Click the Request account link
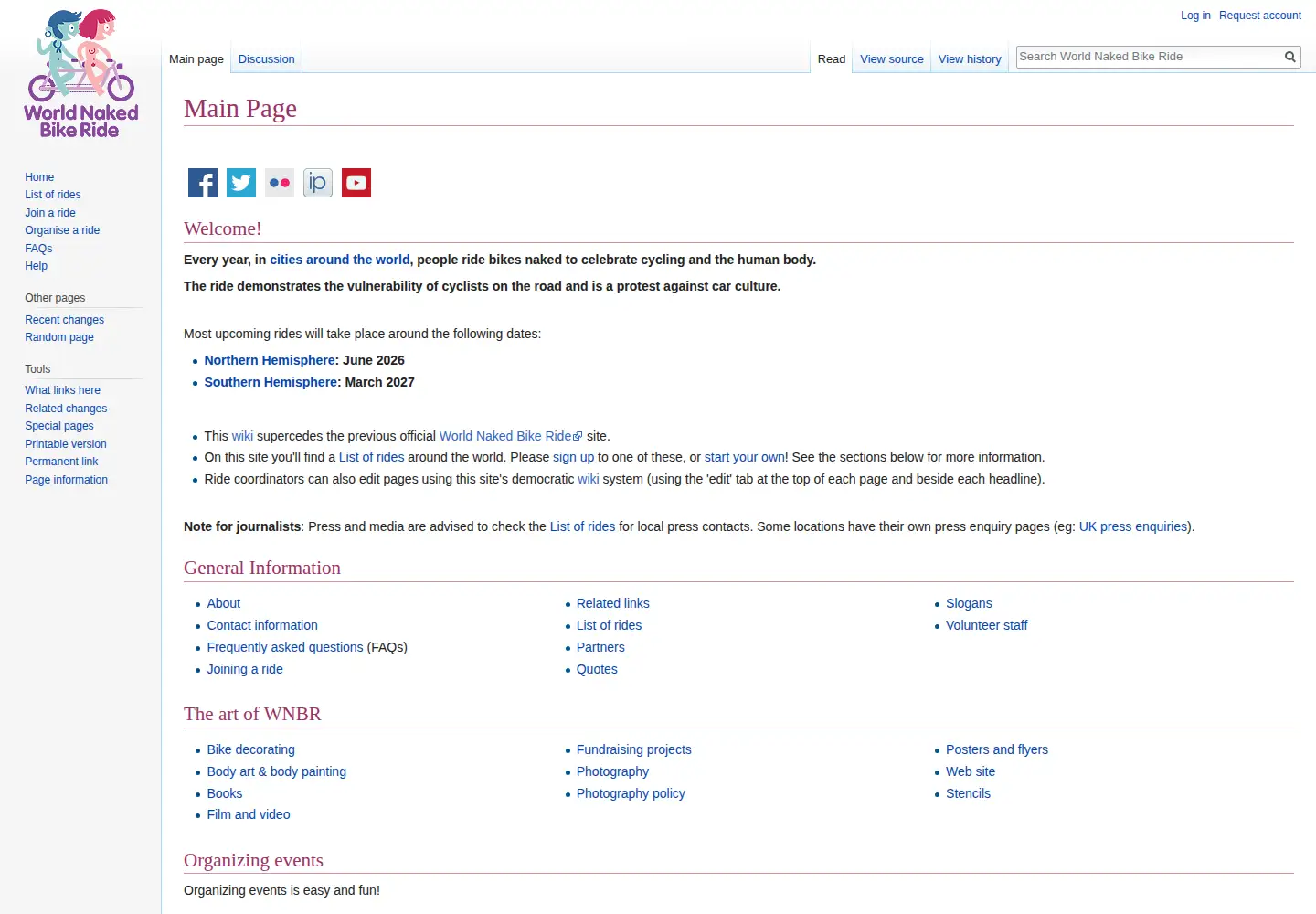This screenshot has width=1316, height=914. coord(1260,16)
